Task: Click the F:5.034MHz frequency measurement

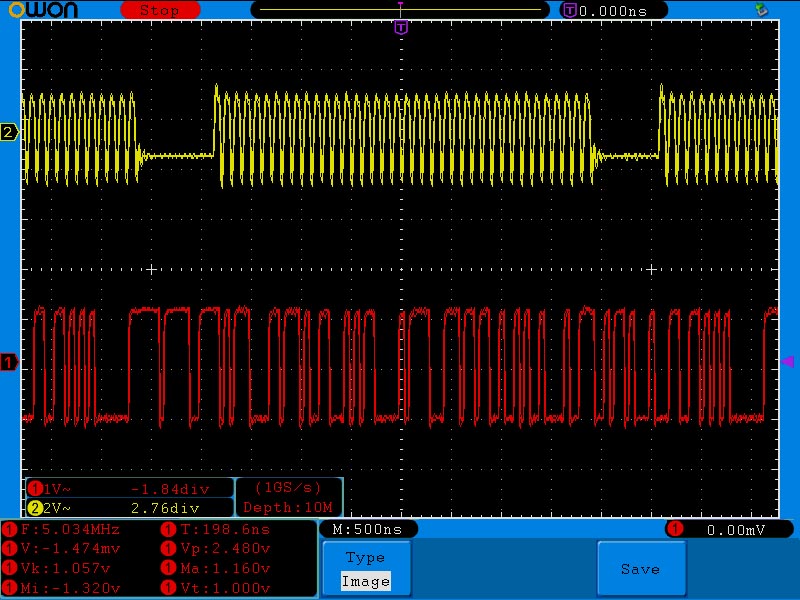Action: [70, 529]
